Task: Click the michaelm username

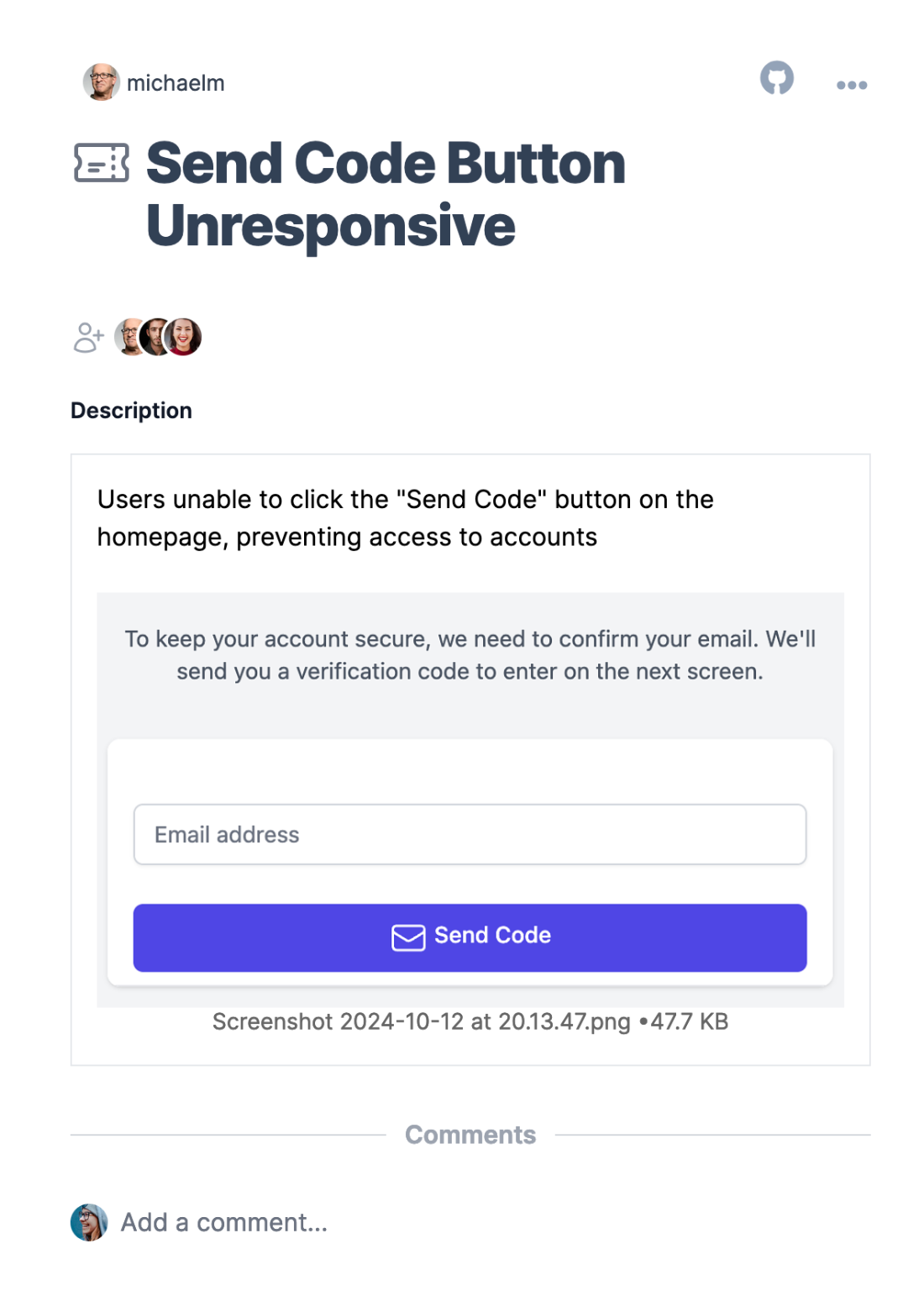Action: pos(176,83)
